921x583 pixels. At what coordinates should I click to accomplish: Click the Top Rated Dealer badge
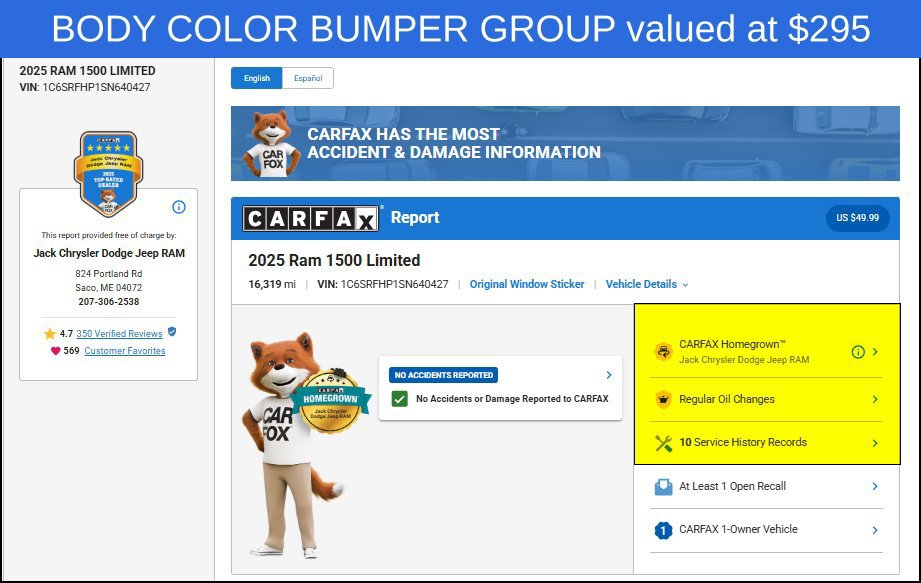108,174
